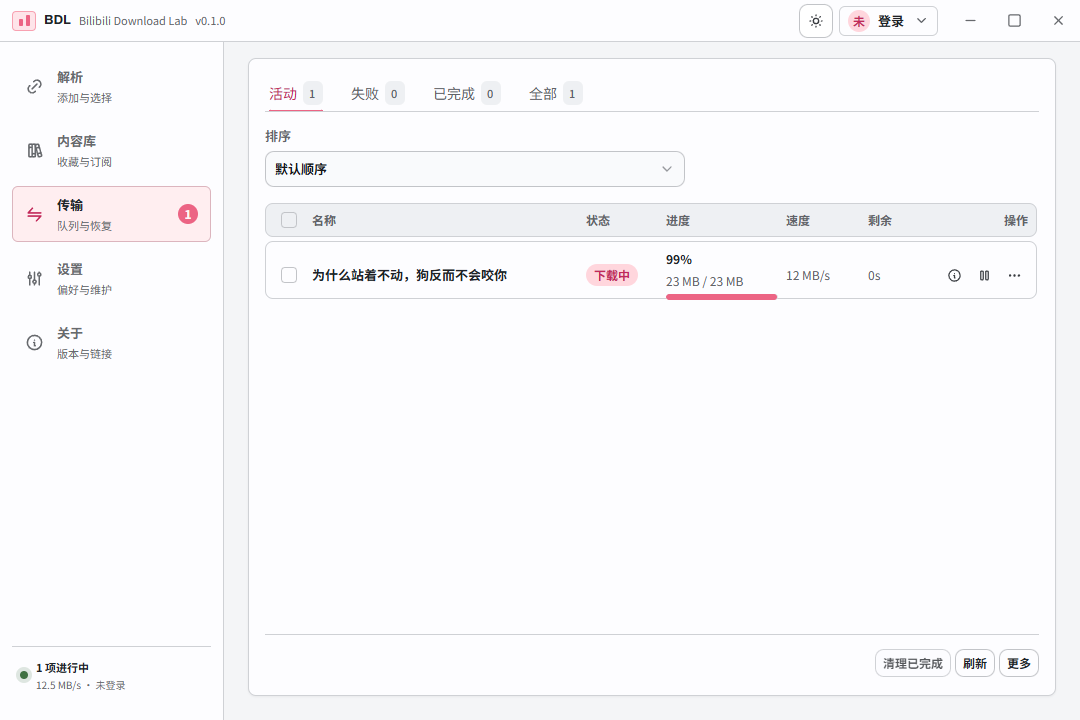Switch to the 已完成 tab
Image resolution: width=1080 pixels, height=720 pixels.
[x=466, y=94]
